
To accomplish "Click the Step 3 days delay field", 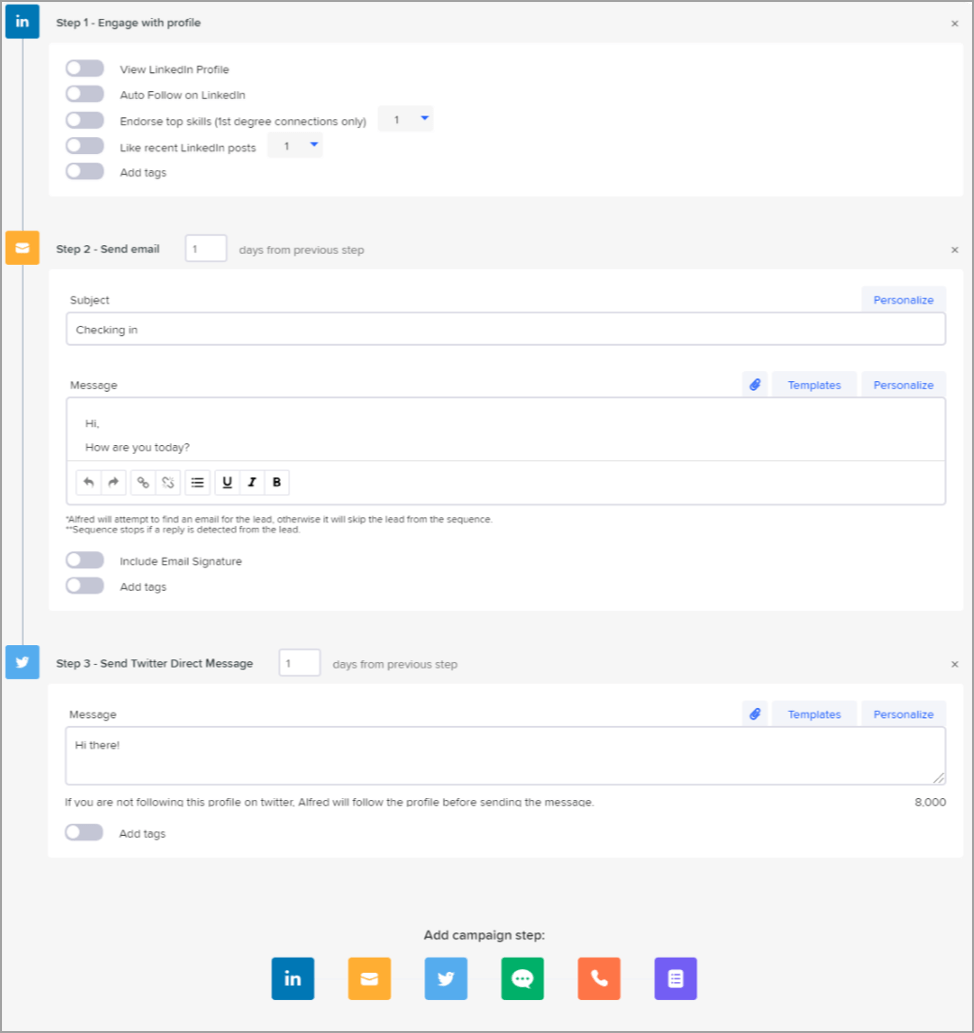I will 299,663.
